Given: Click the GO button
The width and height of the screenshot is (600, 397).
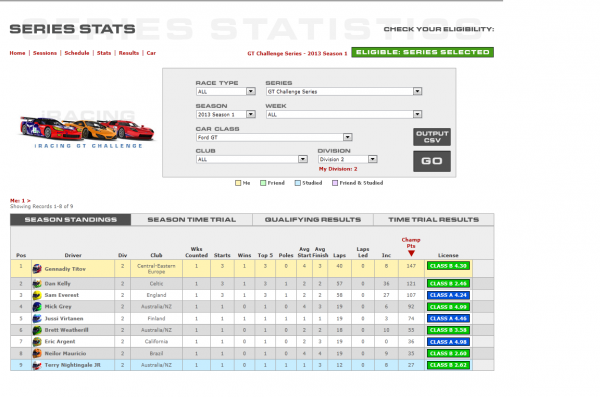Looking at the screenshot, I should coord(432,161).
